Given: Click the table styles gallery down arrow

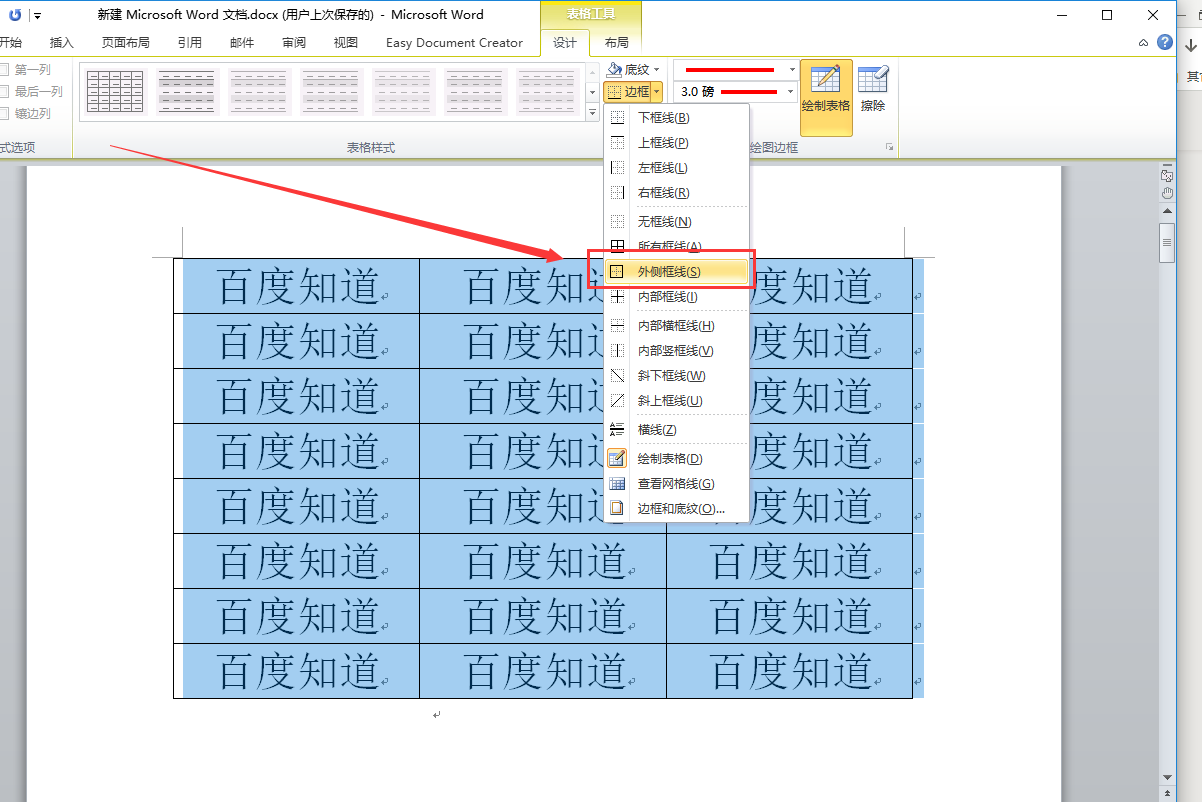Looking at the screenshot, I should [593, 92].
